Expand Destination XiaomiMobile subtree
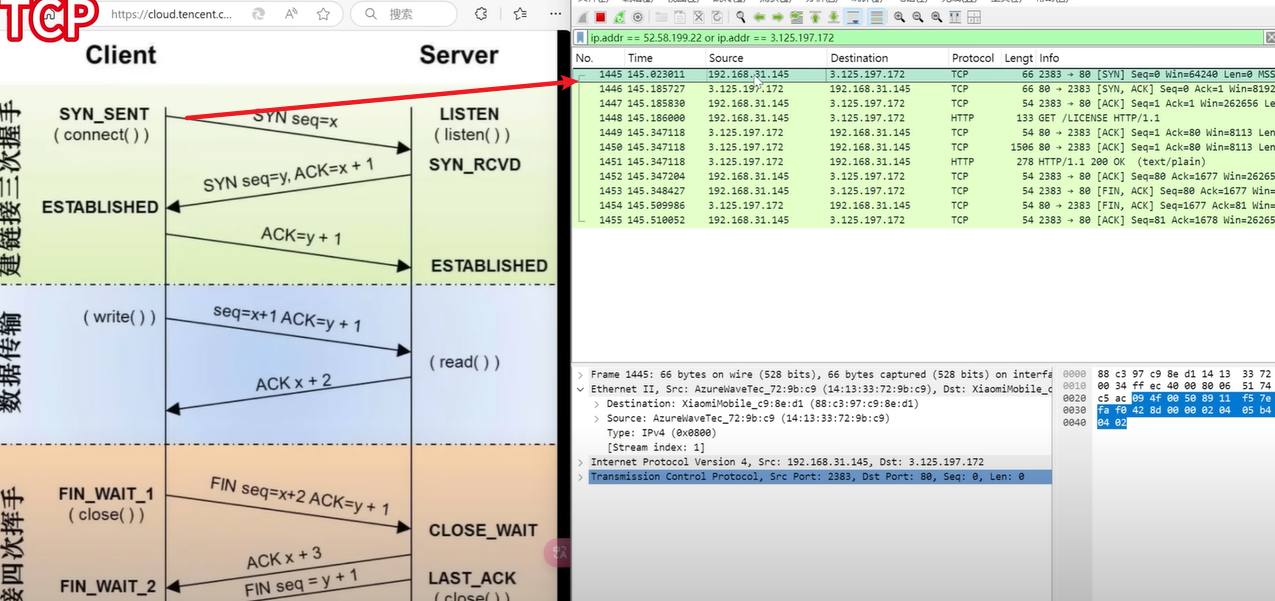Screen dimensions: 1275x601 [x=596, y=404]
